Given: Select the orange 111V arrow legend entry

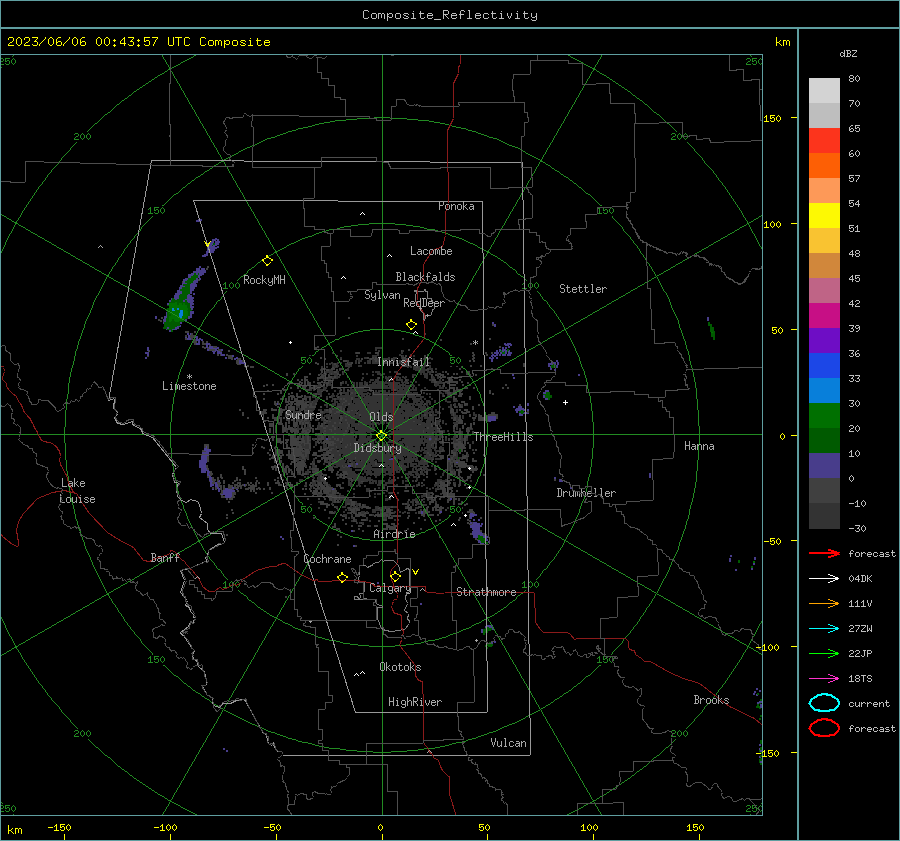Looking at the screenshot, I should pos(824,603).
